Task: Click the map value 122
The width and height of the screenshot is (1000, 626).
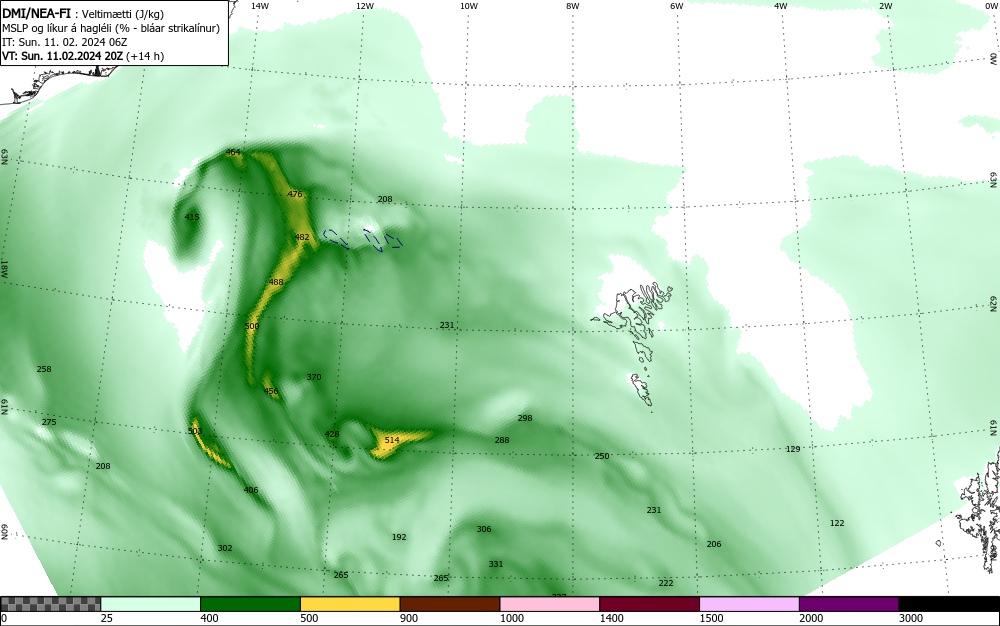Action: tap(837, 523)
